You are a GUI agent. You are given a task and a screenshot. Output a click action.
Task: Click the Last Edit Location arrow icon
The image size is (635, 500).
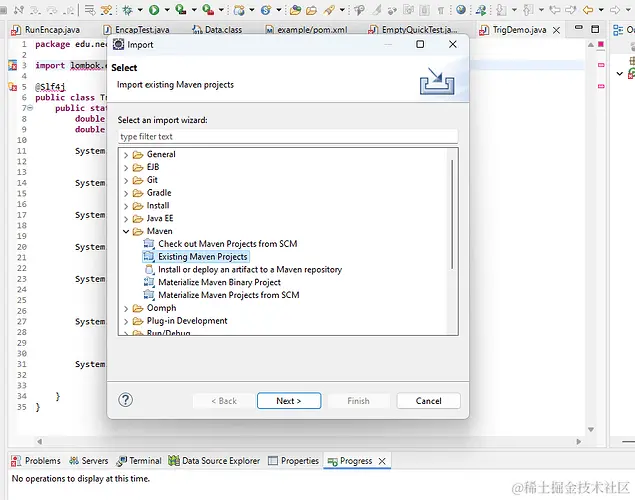click(554, 9)
